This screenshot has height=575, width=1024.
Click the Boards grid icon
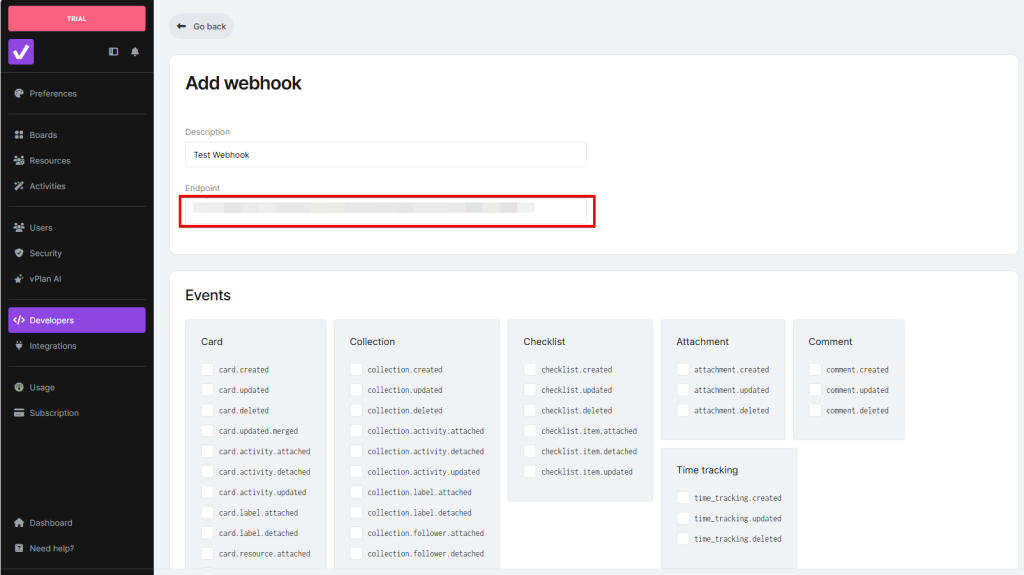[x=19, y=135]
